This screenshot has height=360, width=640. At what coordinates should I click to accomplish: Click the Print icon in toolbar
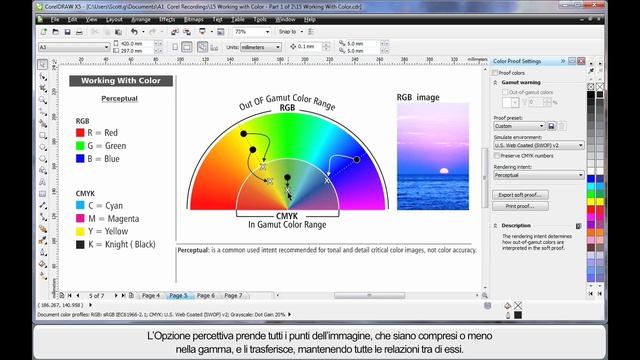[x=79, y=32]
